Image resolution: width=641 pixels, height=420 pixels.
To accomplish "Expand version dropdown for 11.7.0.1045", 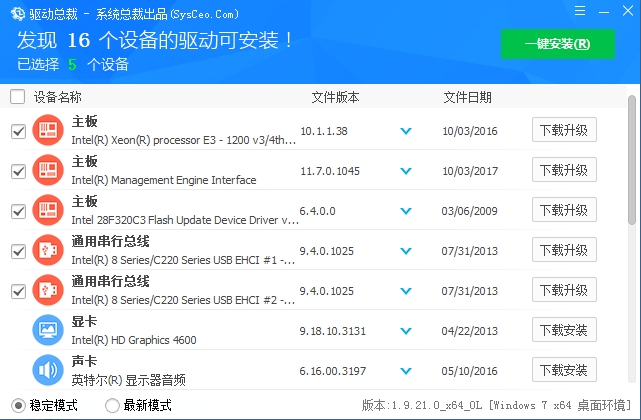I will coord(406,171).
